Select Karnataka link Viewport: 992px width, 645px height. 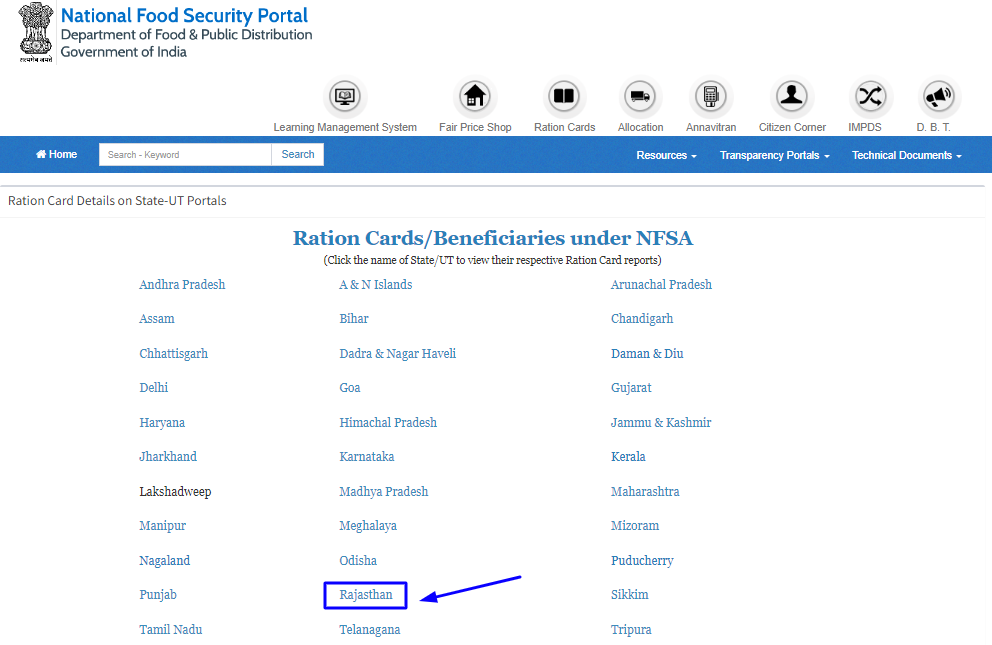[366, 457]
